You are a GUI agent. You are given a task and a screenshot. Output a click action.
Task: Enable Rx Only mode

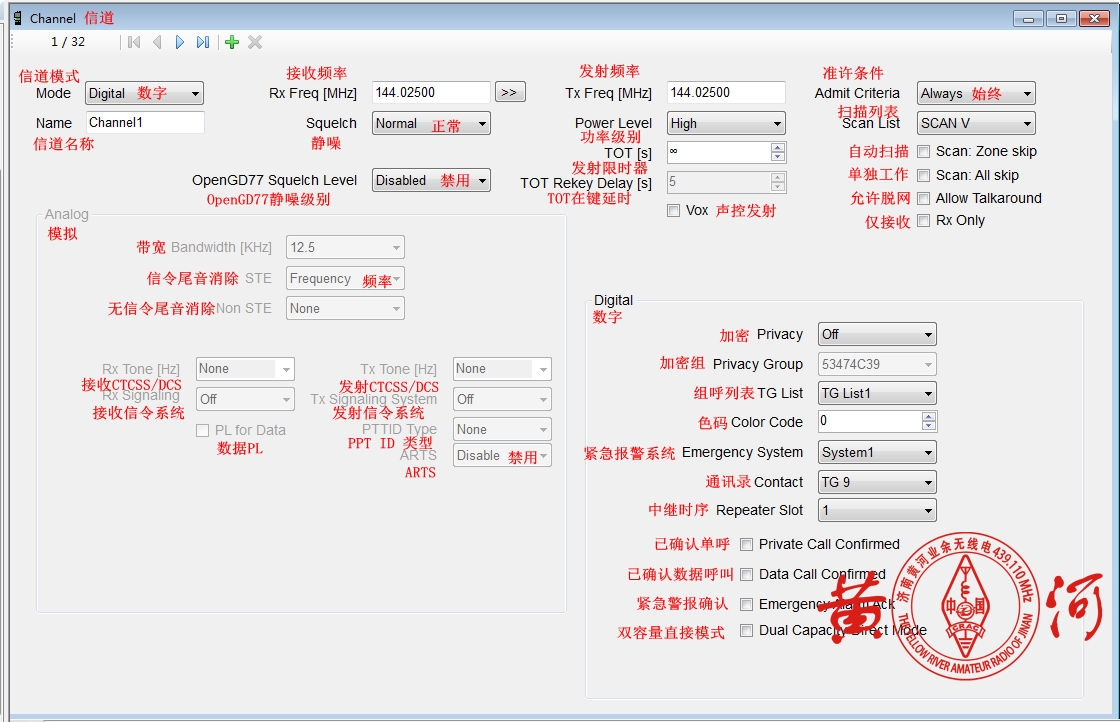[x=923, y=220]
